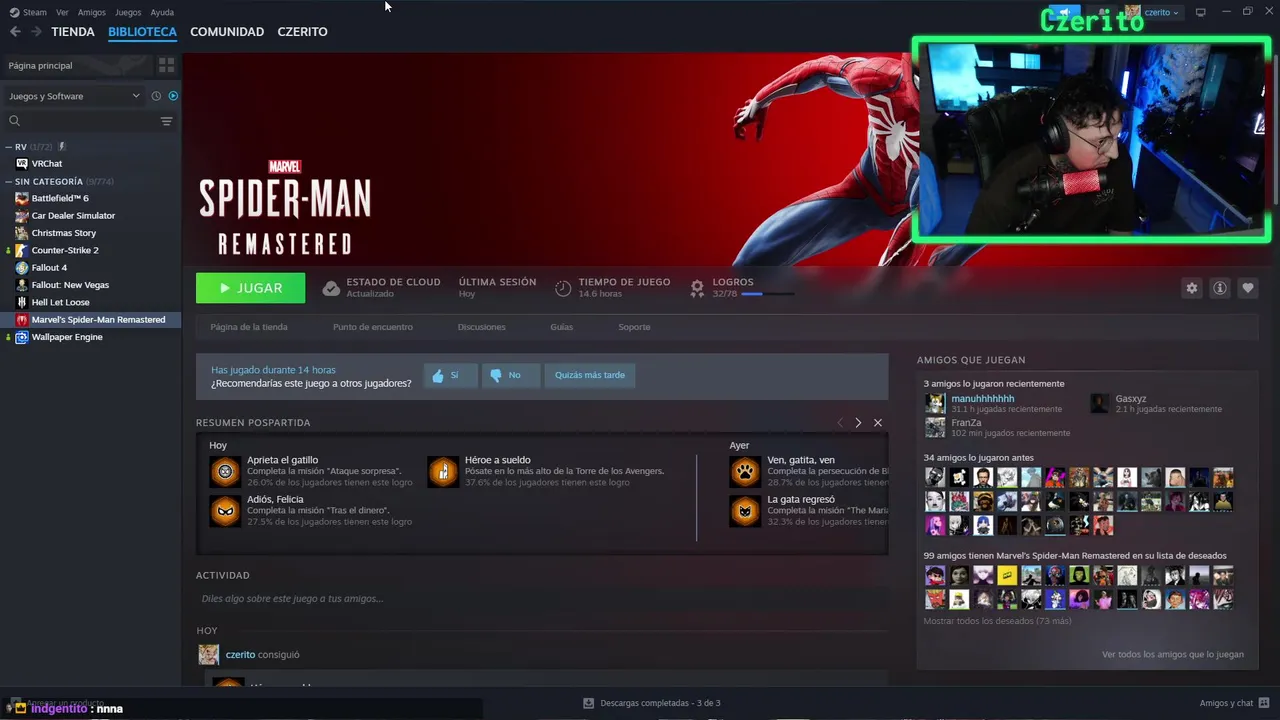Open Soporte link
Viewport: 1280px width, 720px height.
tap(634, 327)
